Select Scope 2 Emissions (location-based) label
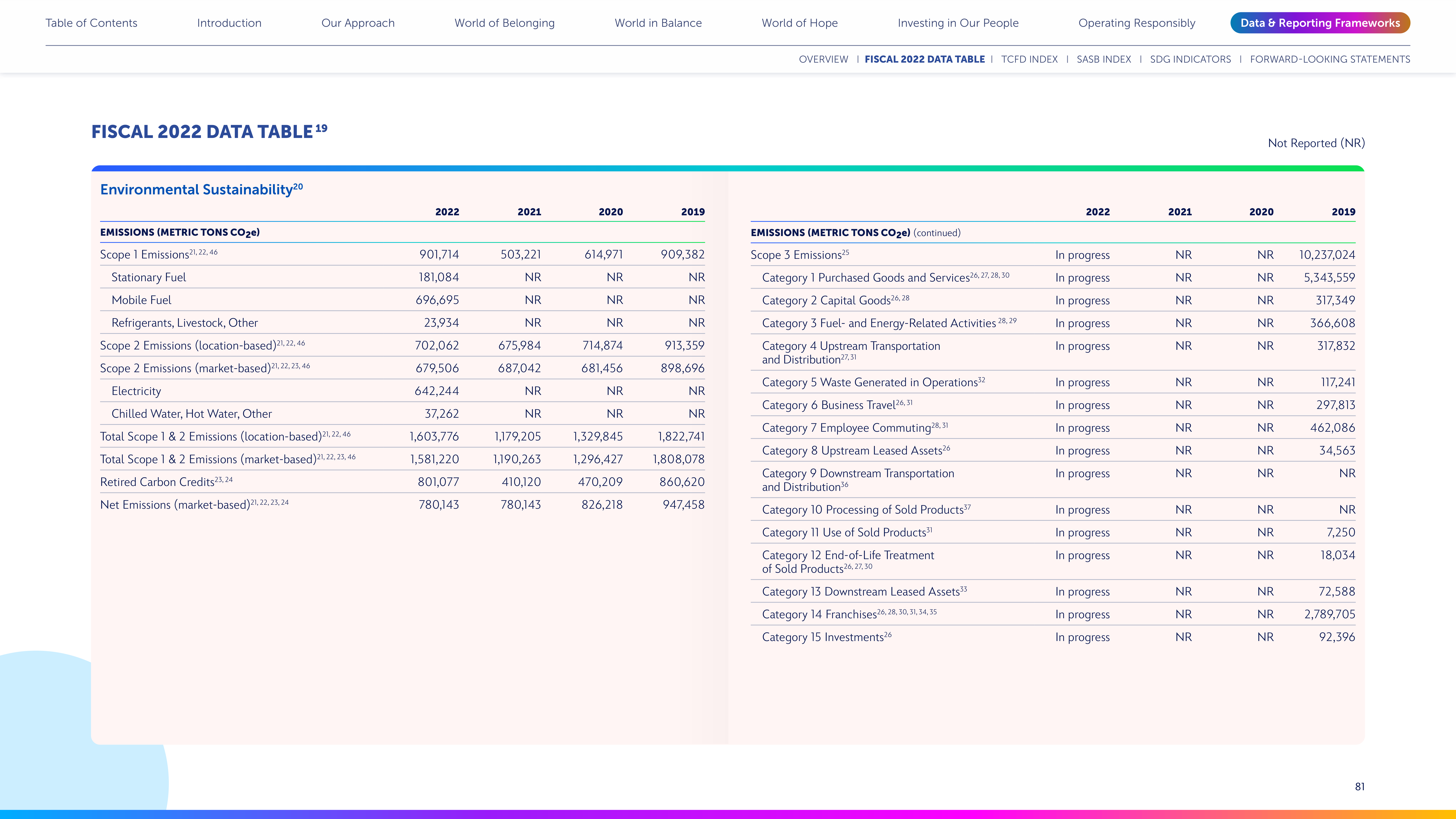Viewport: 1456px width, 819px height. click(202, 345)
